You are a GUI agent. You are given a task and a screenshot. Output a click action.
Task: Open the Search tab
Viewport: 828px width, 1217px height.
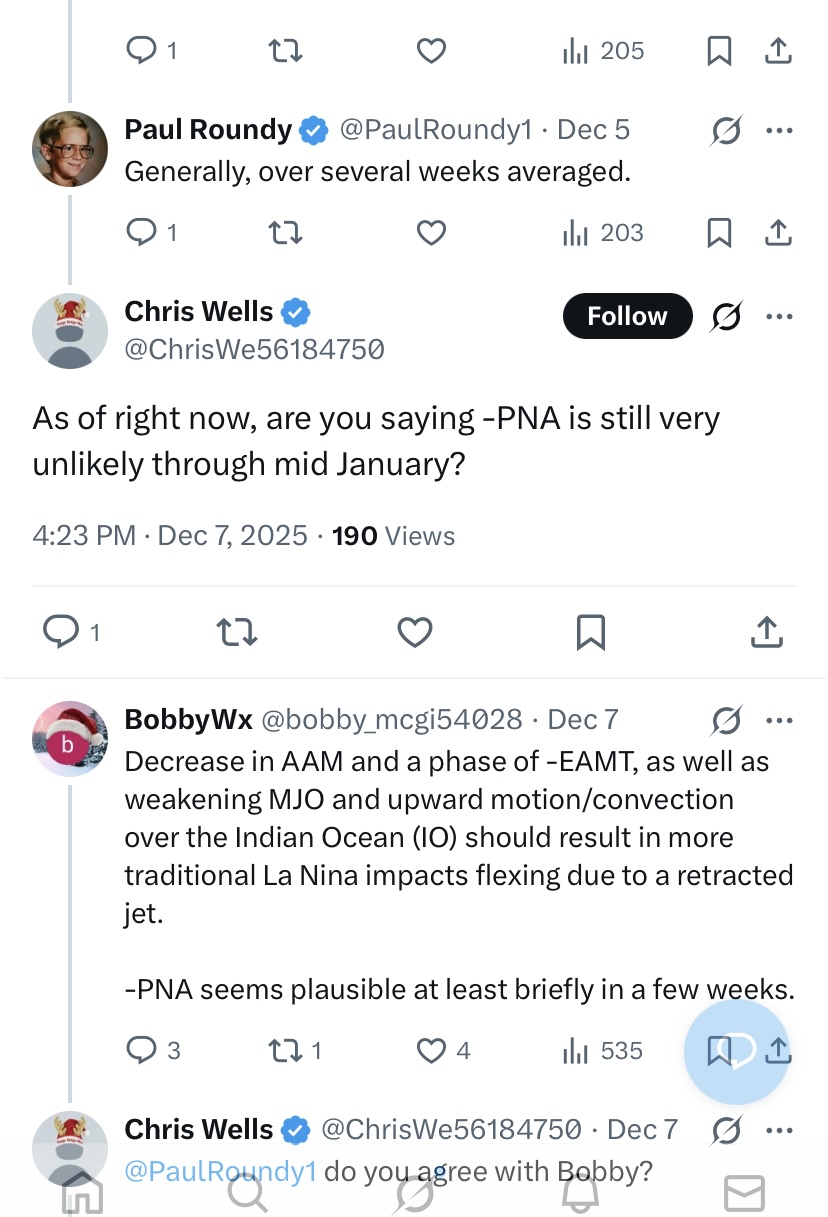tap(246, 1192)
